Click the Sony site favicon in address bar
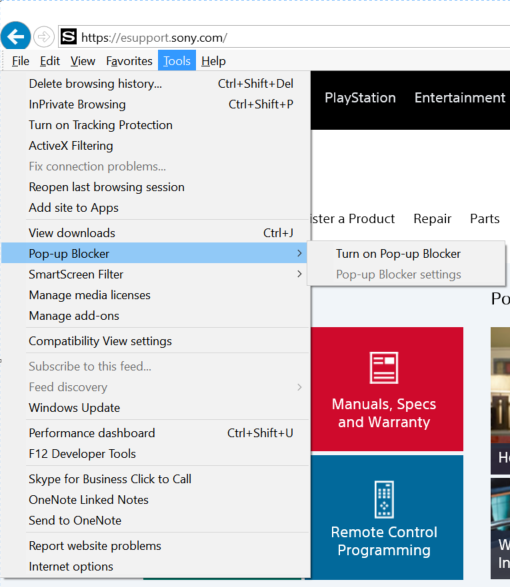This screenshot has width=510, height=587. 69,37
